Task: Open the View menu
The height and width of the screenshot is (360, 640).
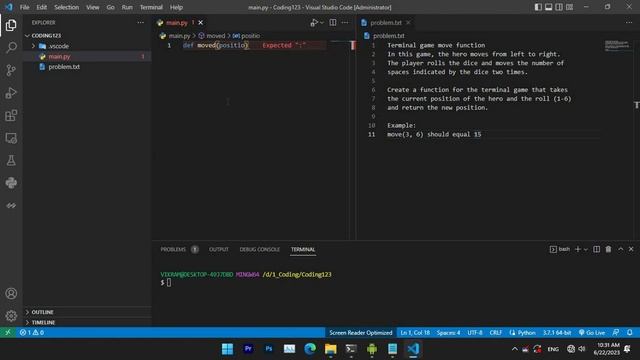Action: [x=93, y=7]
